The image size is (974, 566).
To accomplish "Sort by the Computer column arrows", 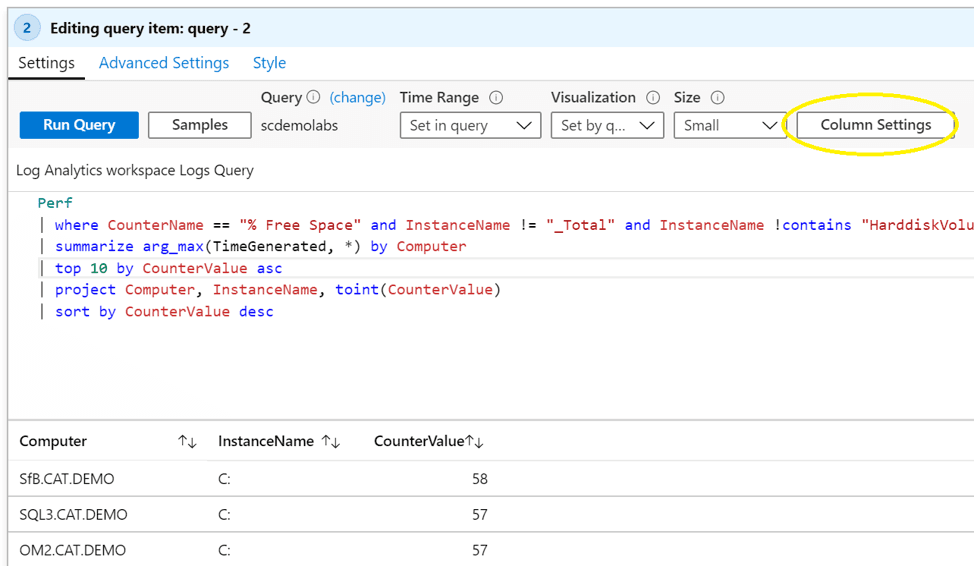I will click(187, 442).
